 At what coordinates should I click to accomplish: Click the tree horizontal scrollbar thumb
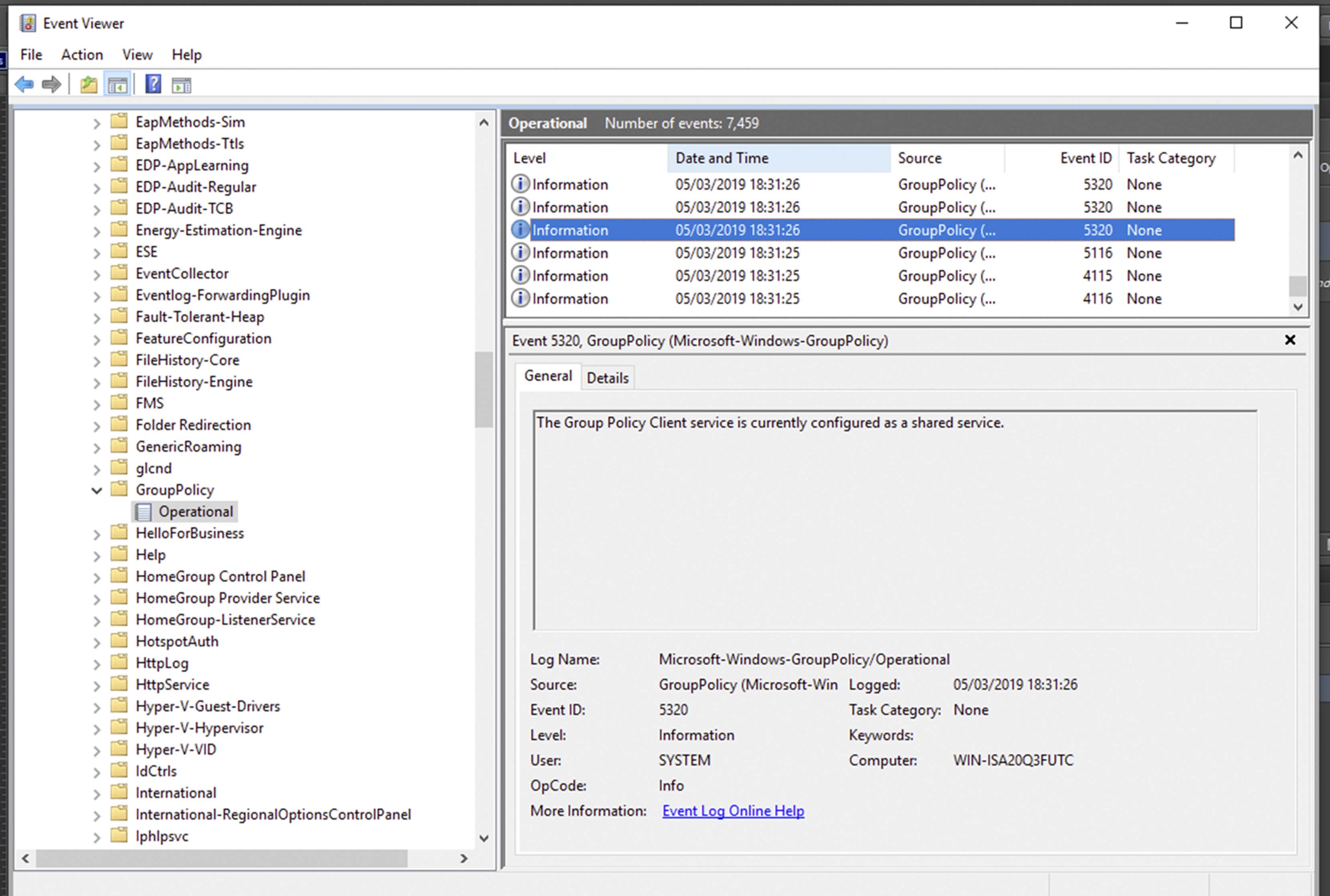(222, 858)
